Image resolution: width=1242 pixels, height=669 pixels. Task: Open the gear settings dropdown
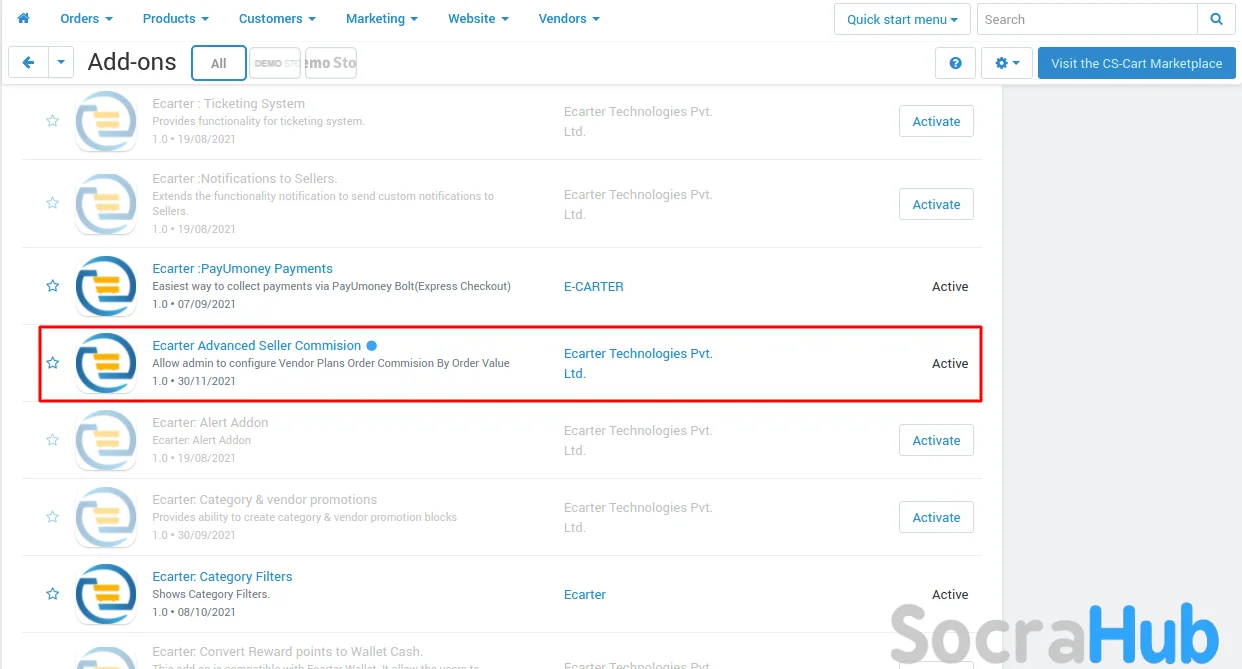tap(1007, 63)
